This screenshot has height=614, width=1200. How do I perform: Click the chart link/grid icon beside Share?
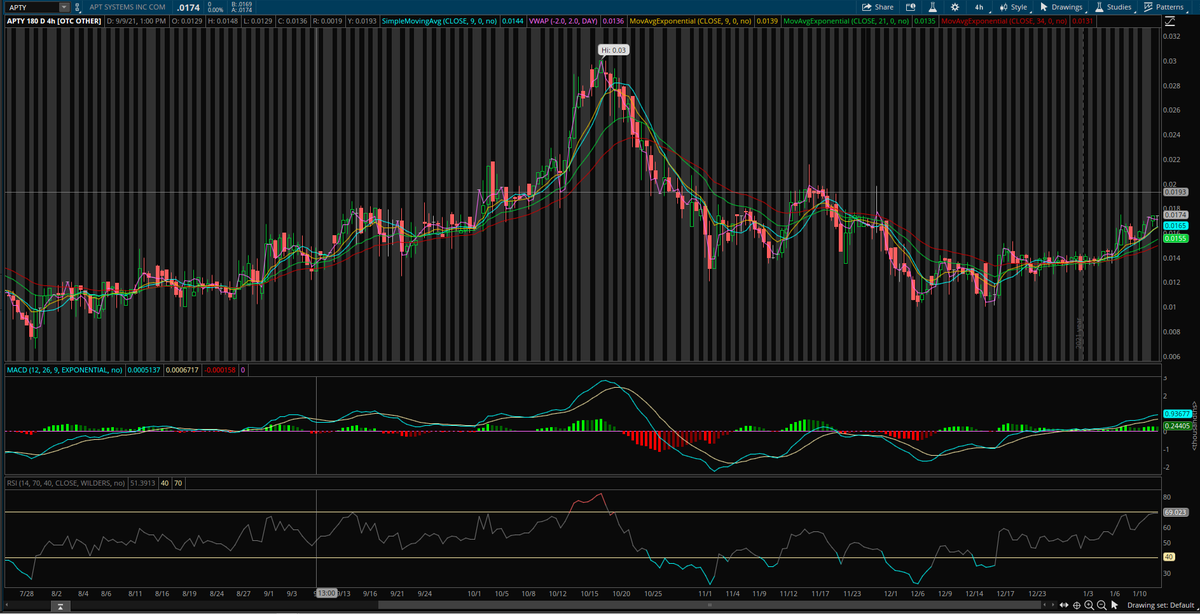910,7
